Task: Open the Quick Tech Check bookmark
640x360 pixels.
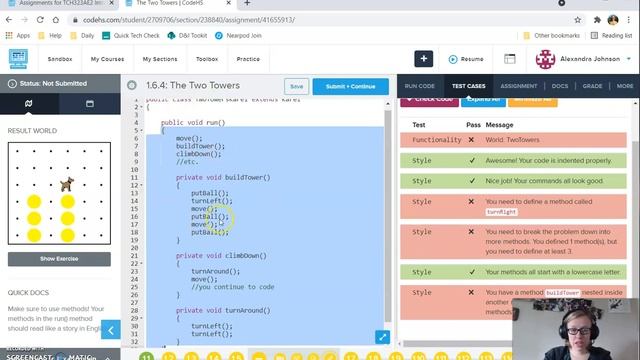Action: coord(131,36)
